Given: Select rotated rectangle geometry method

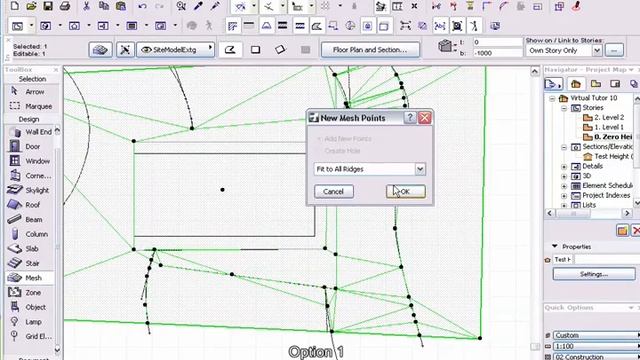Looking at the screenshot, I should pyautogui.click(x=280, y=50).
